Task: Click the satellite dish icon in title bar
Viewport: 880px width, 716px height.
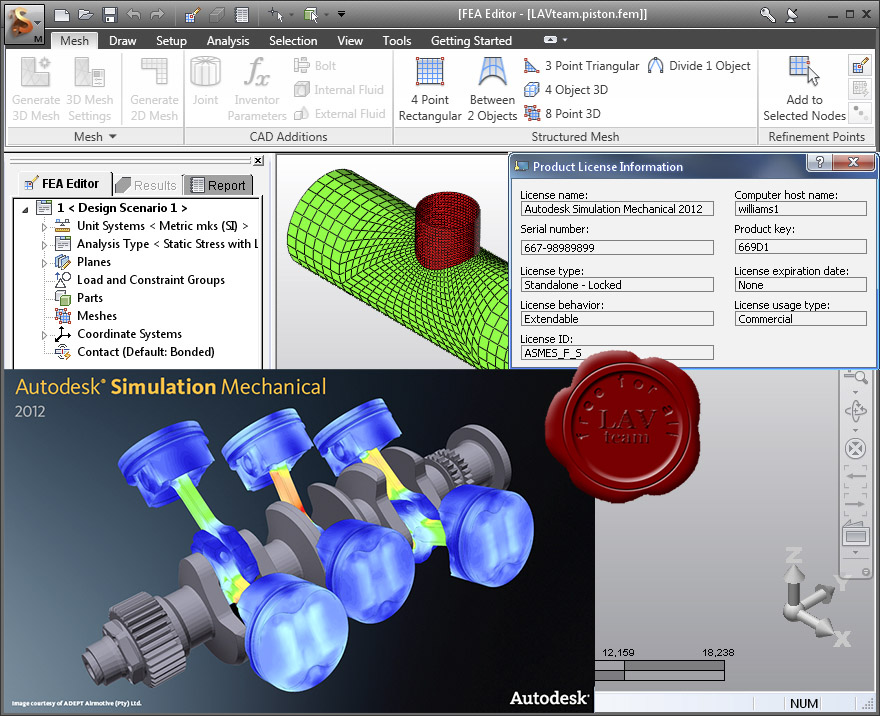Action: coord(792,15)
